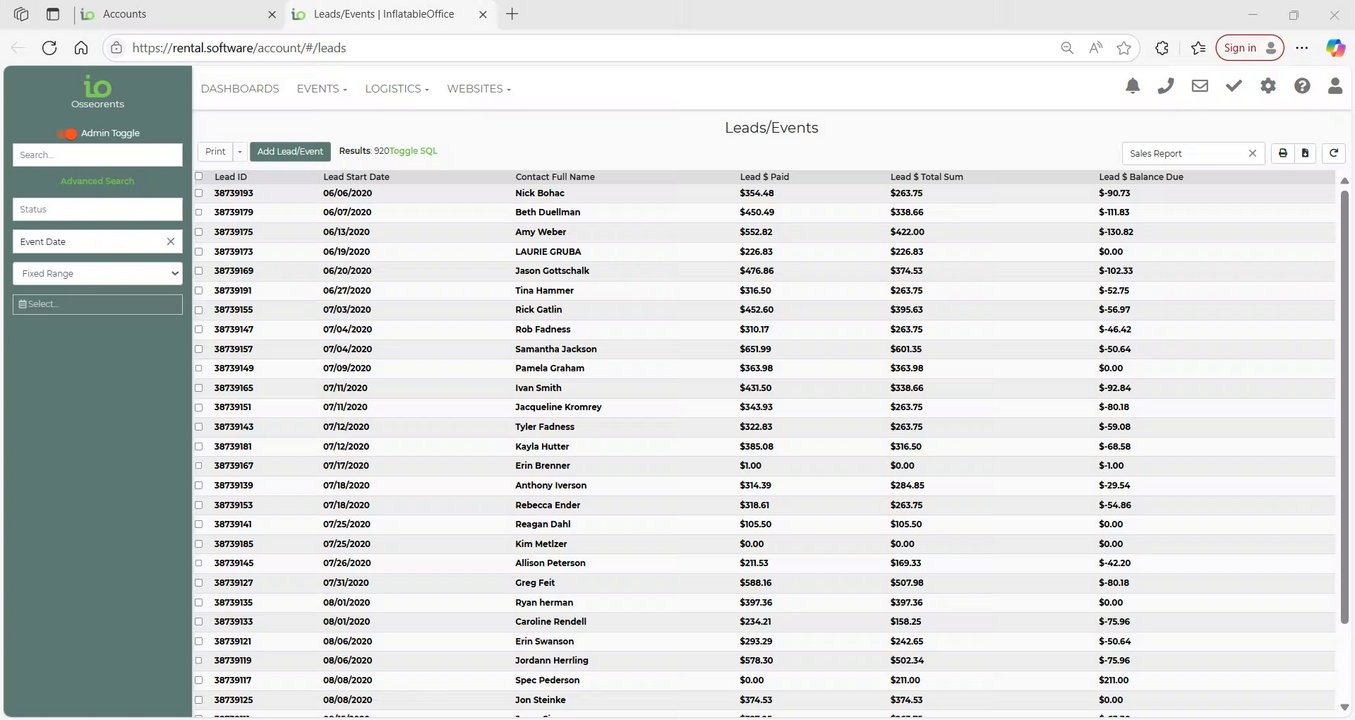Screen dimensions: 1355x720
Task: Open the envelope messages icon
Action: pos(1200,87)
